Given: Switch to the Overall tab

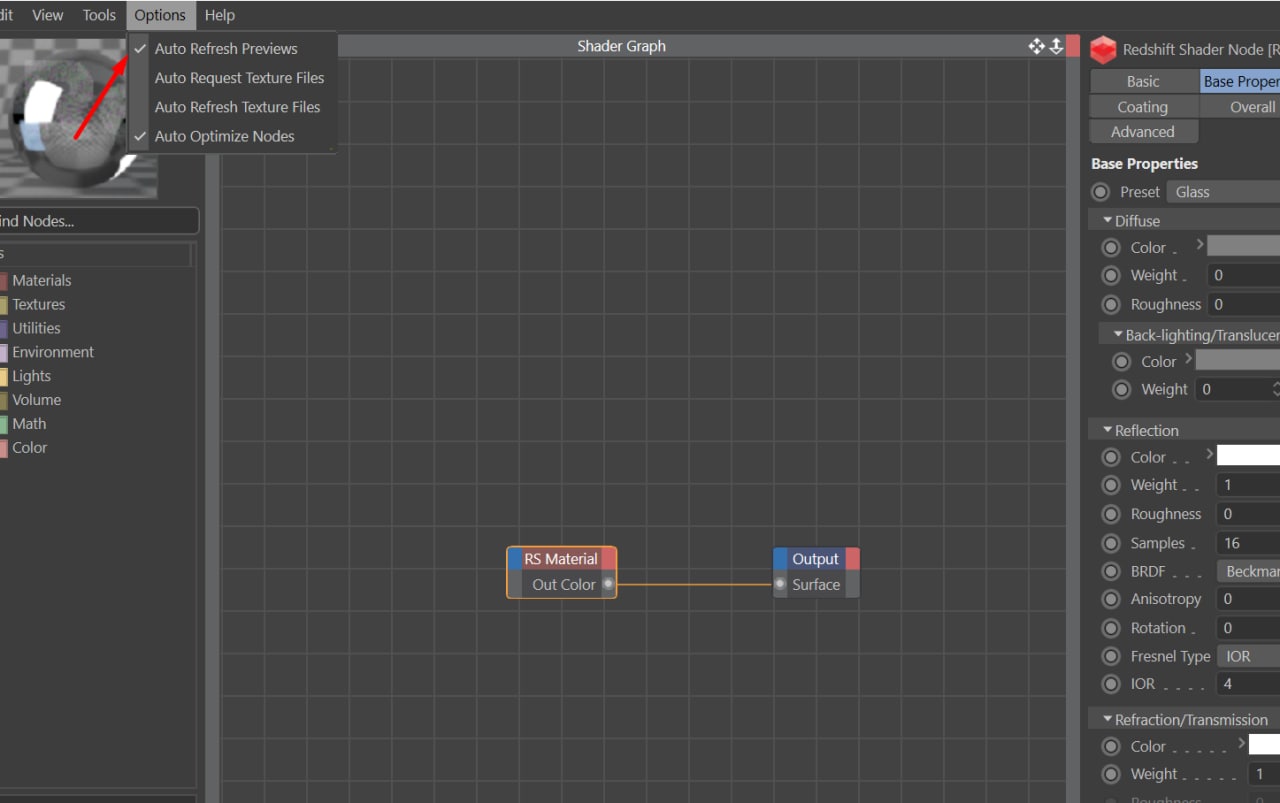Looking at the screenshot, I should click(x=1240, y=107).
